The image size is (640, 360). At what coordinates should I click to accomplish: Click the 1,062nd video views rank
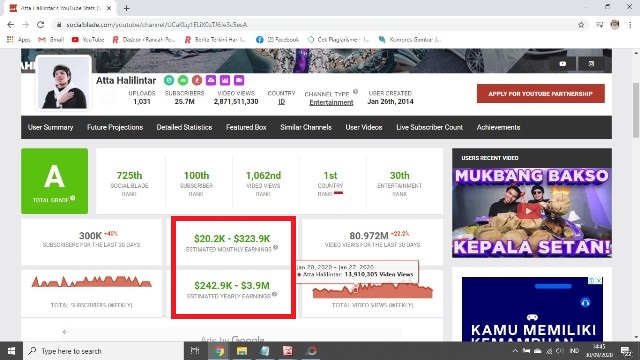click(263, 176)
